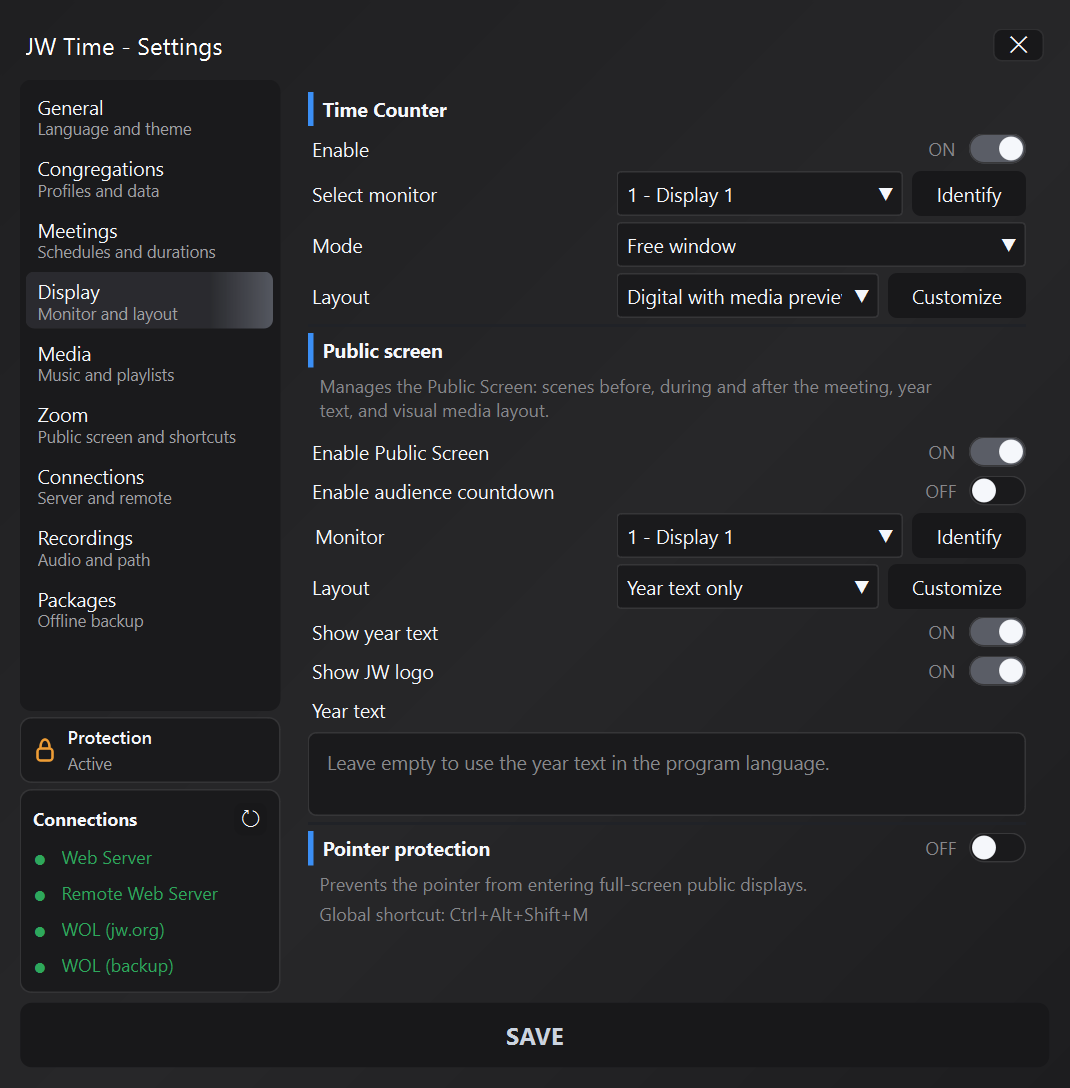Open the Congregations settings section
This screenshot has height=1088, width=1070.
(149, 179)
